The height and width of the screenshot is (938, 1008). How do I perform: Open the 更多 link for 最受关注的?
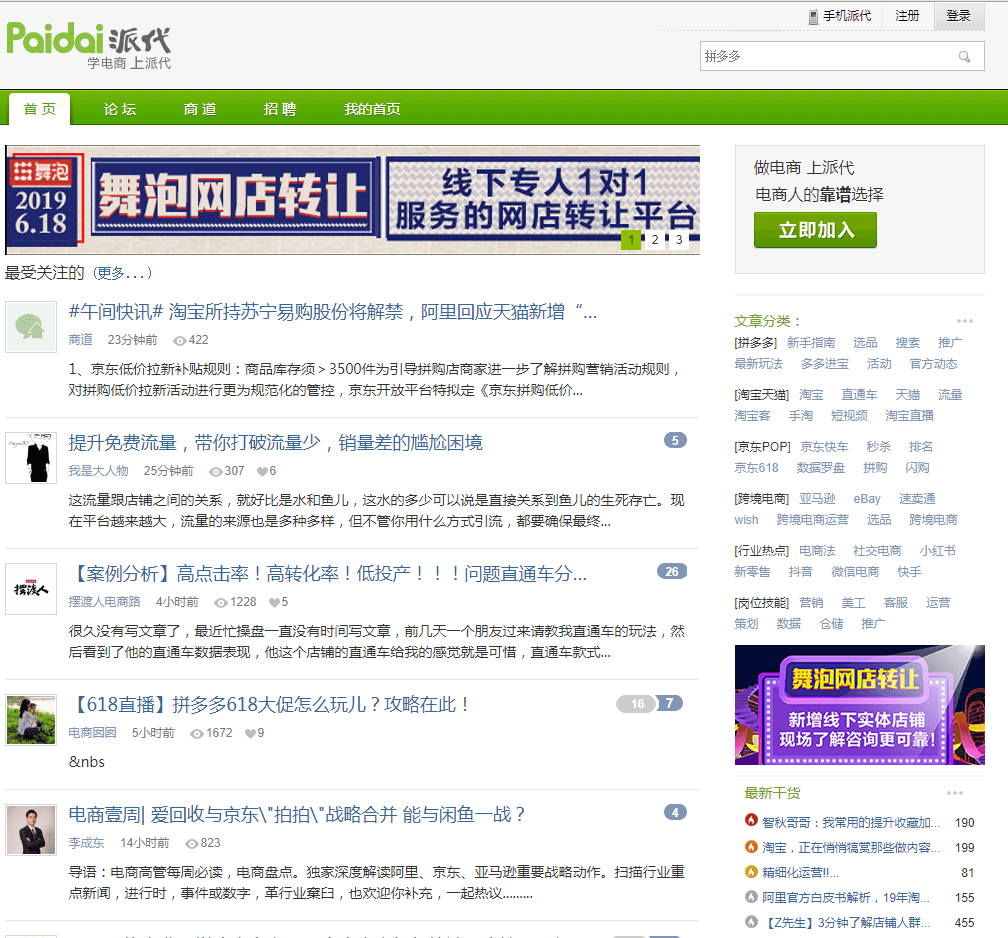(123, 272)
